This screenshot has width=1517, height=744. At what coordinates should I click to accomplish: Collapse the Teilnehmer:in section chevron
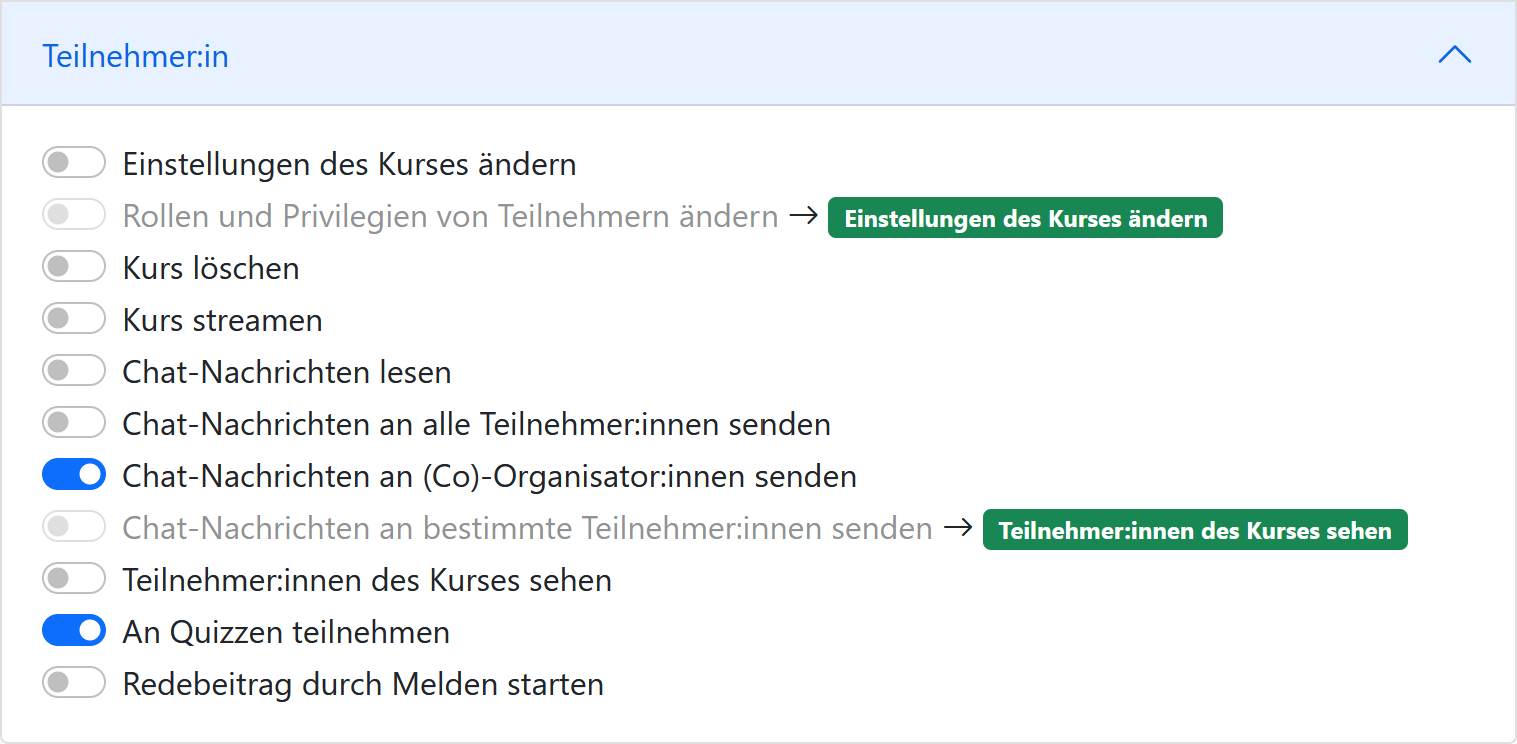pyautogui.click(x=1454, y=55)
